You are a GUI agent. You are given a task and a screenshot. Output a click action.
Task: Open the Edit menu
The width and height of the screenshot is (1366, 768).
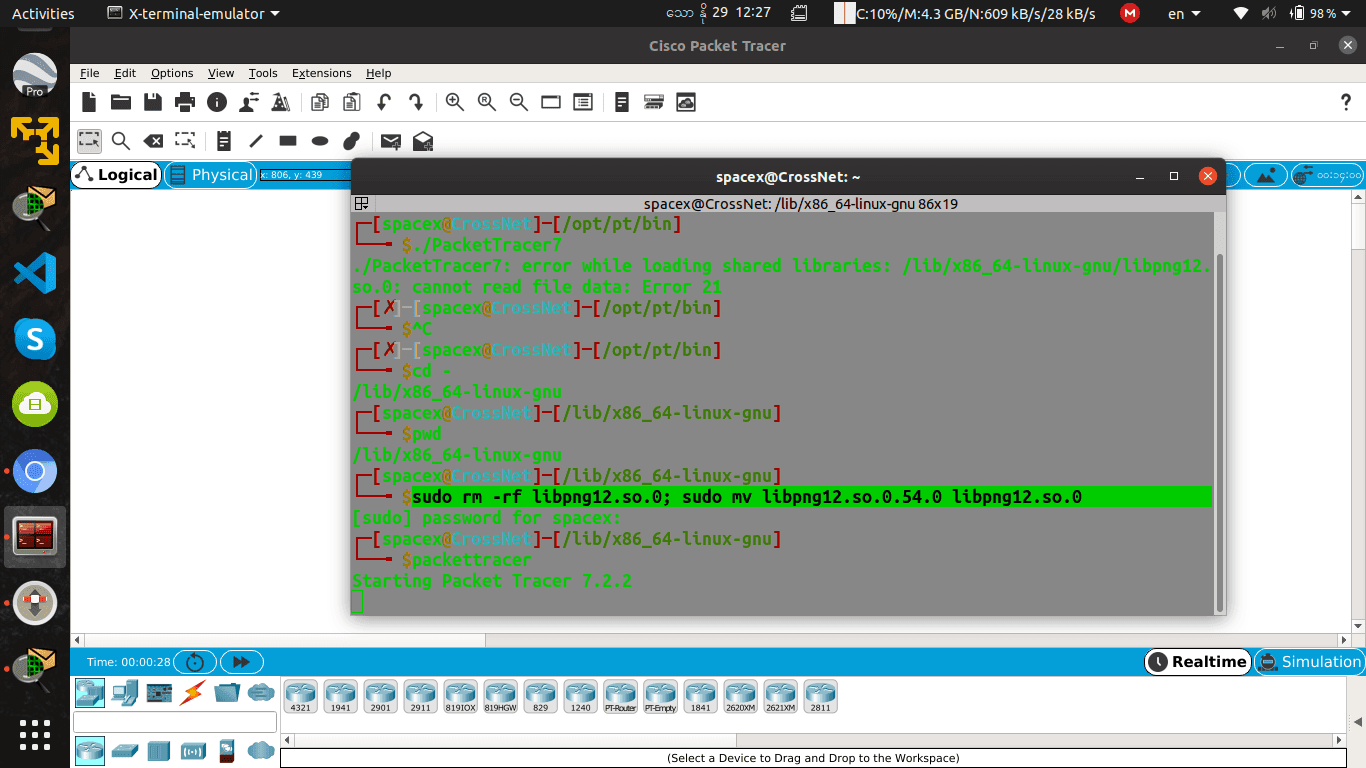pyautogui.click(x=125, y=73)
